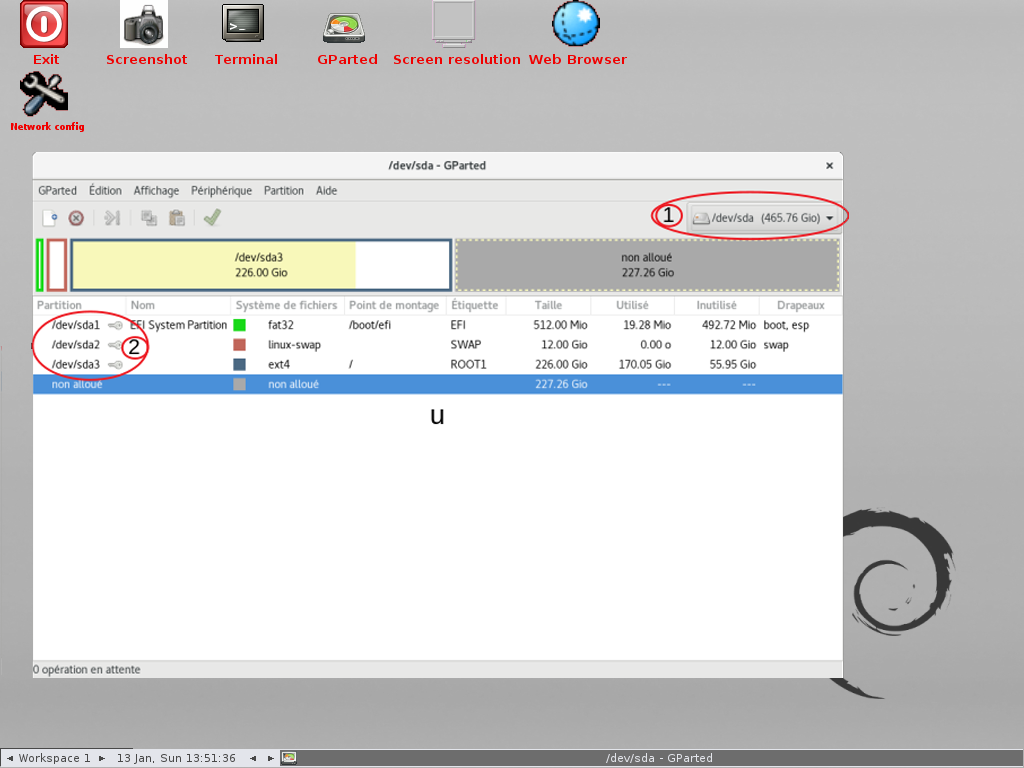Click the 492.72 Mio unused cell
Screen dimensions: 1024x768
(x=729, y=325)
